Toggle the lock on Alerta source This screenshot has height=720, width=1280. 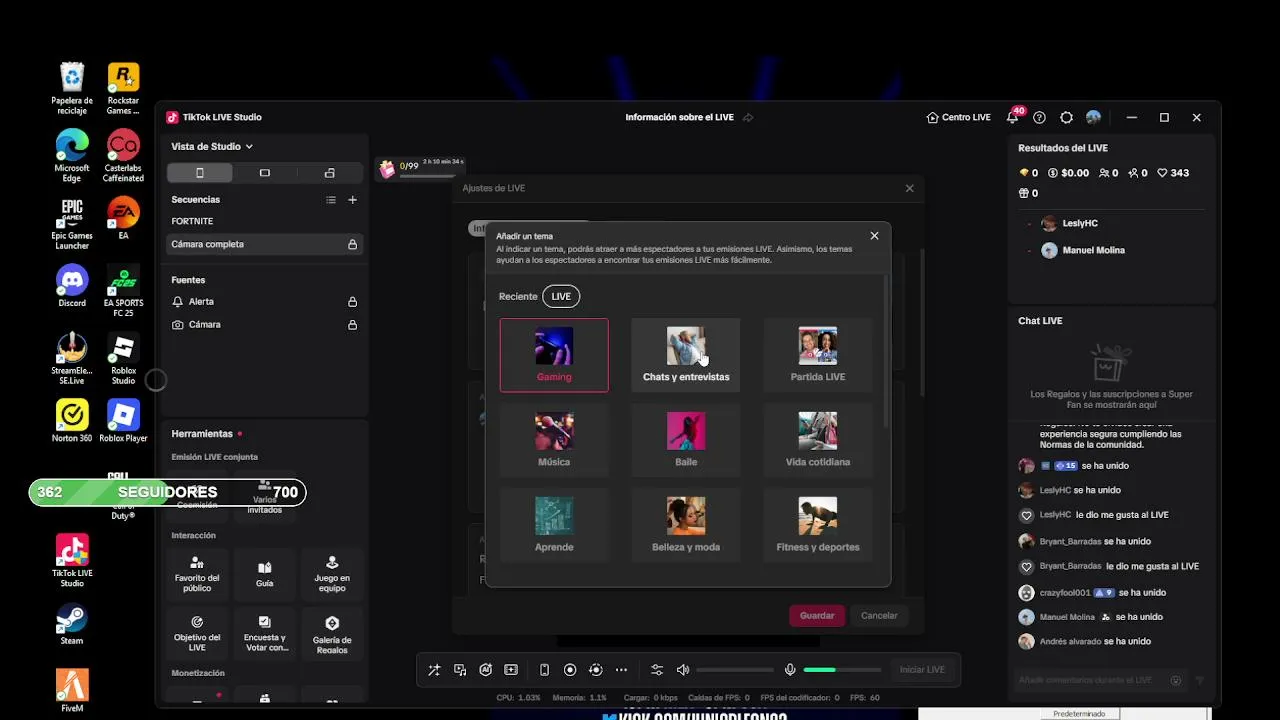pyautogui.click(x=352, y=302)
